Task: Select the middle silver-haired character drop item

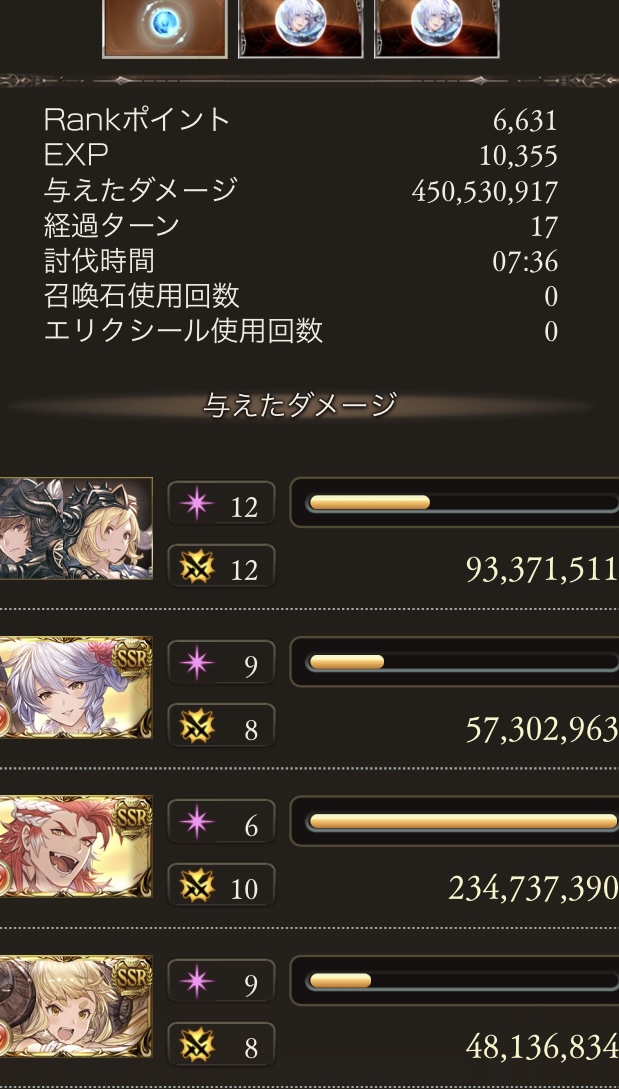Action: [x=300, y=28]
